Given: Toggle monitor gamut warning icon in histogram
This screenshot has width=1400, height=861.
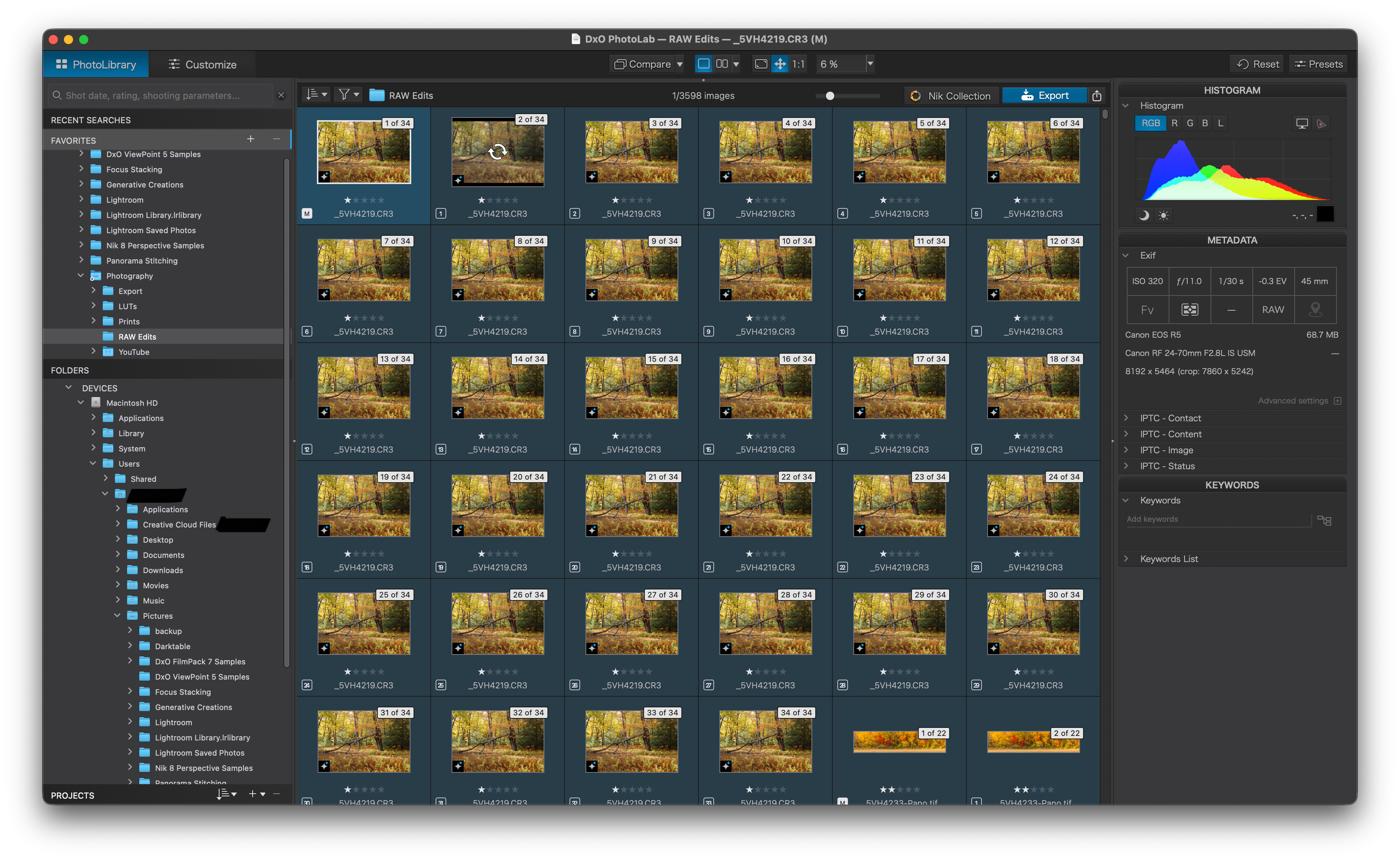Looking at the screenshot, I should 1301,124.
